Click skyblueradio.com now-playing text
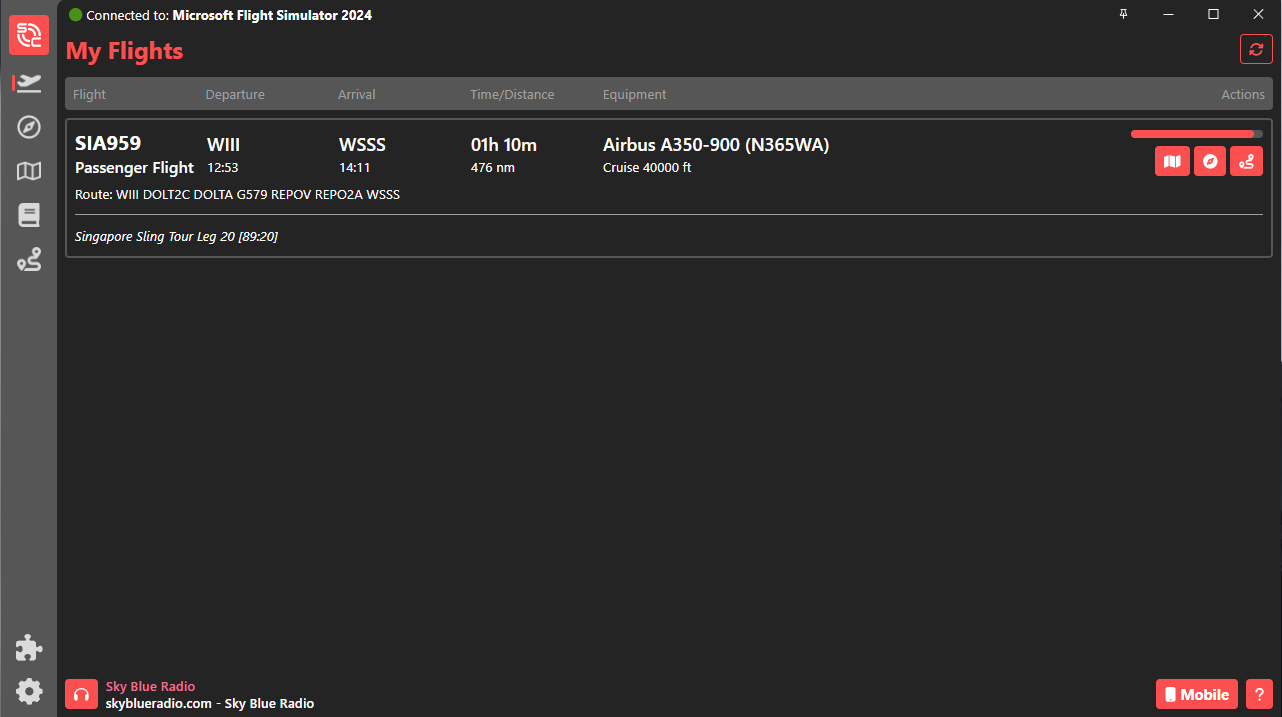The width and height of the screenshot is (1282, 717). (210, 704)
